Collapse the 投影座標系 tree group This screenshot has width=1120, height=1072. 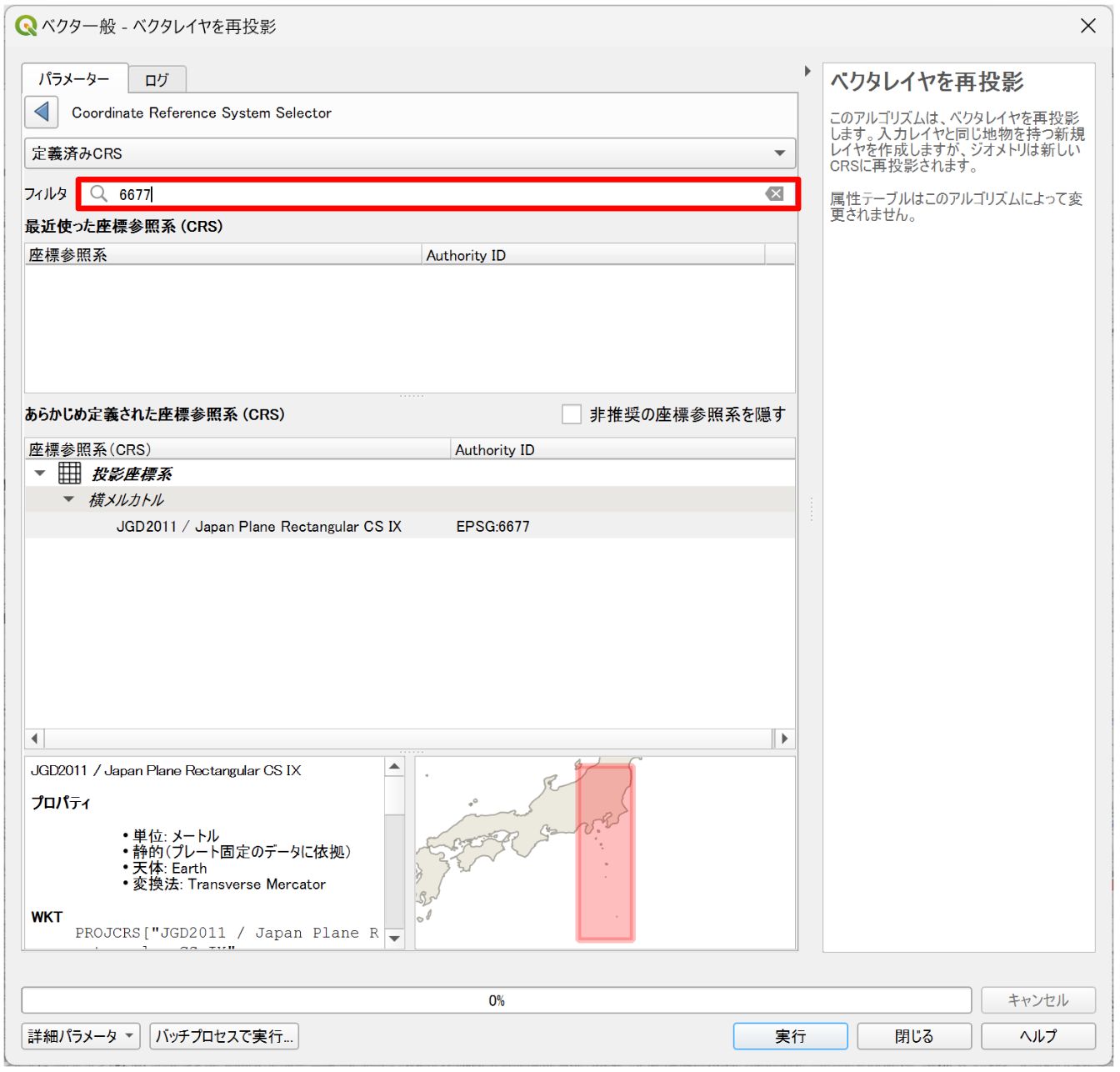40,473
